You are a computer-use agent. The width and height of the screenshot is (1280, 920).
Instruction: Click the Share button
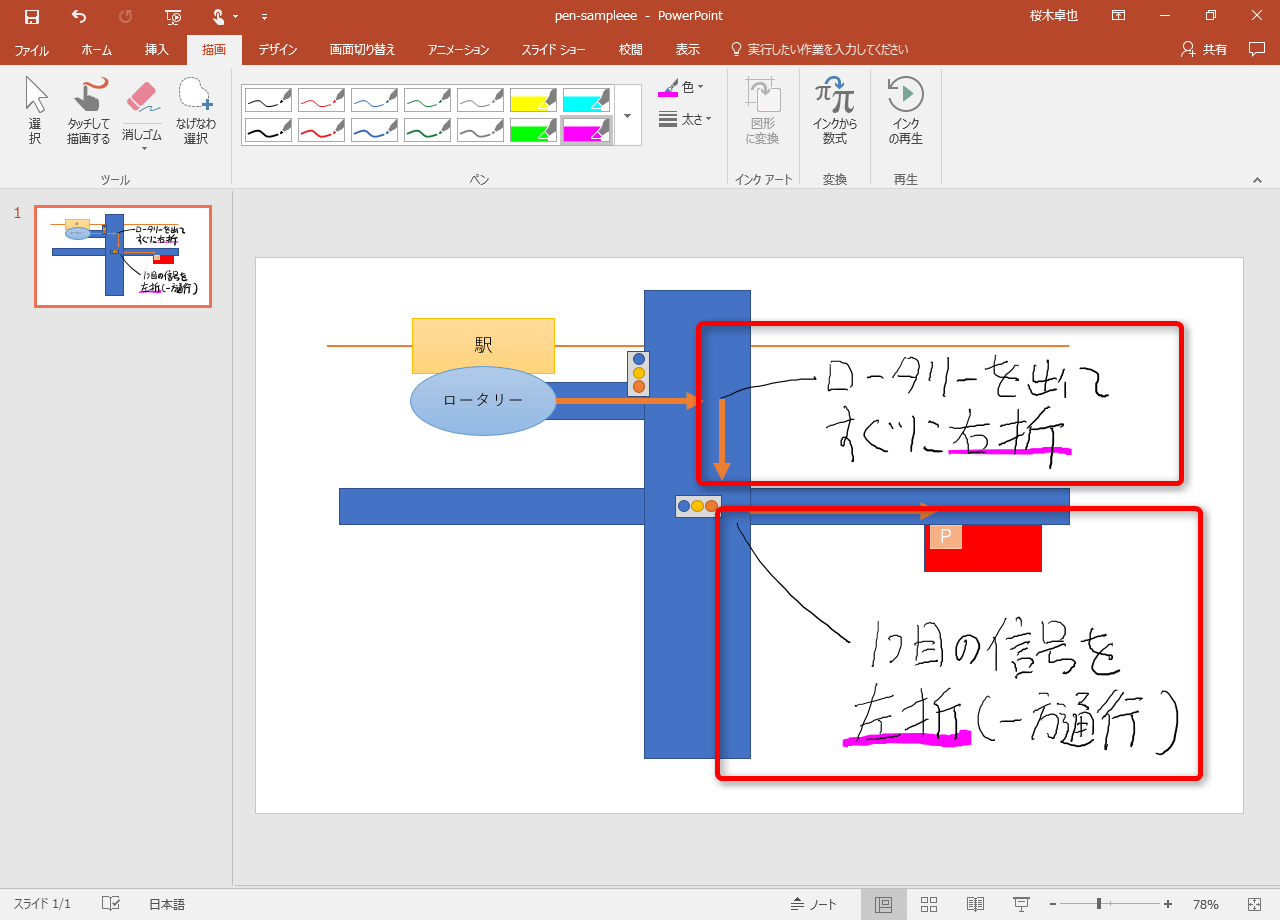pos(1204,49)
